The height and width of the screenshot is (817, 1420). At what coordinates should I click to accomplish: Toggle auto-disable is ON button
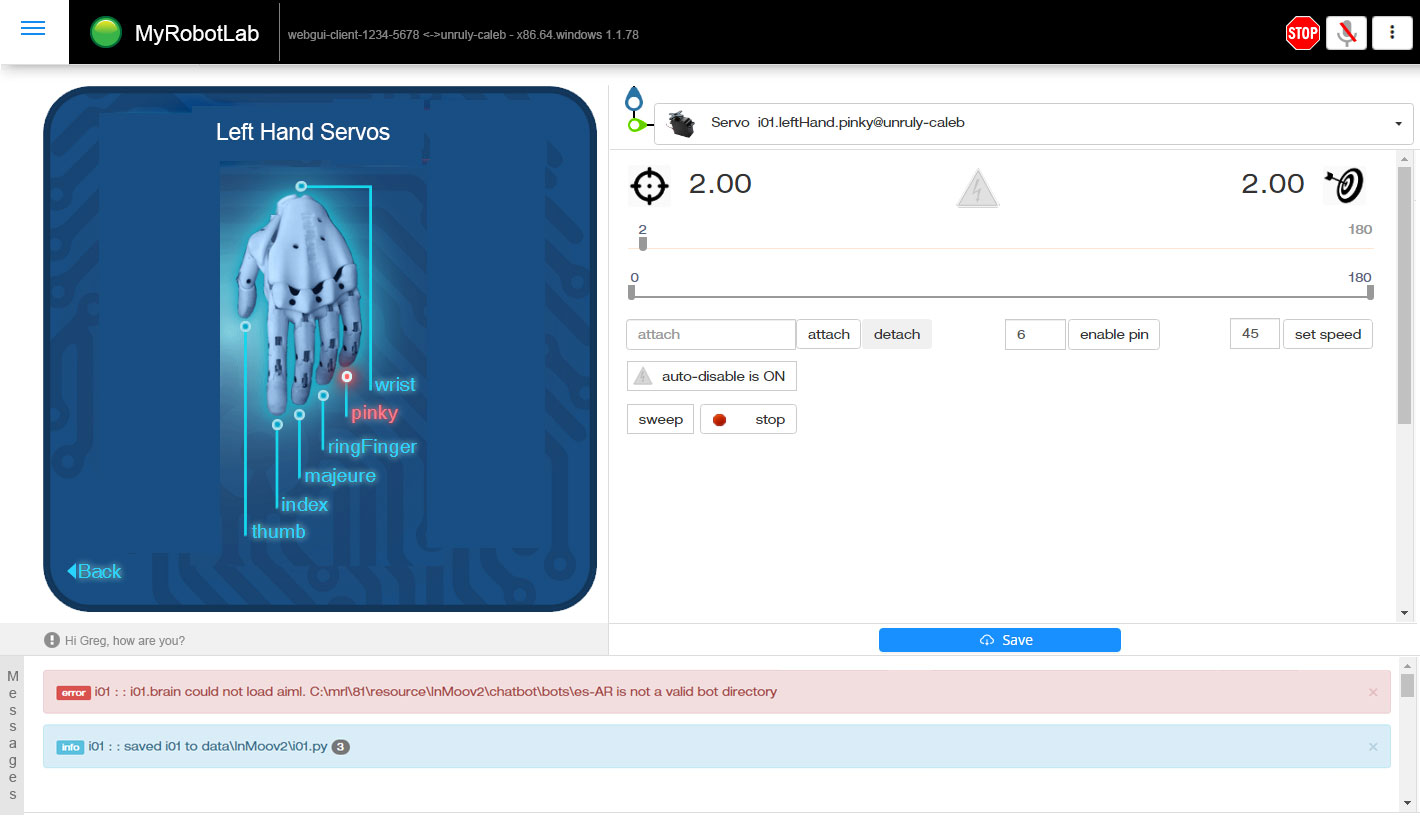click(712, 376)
